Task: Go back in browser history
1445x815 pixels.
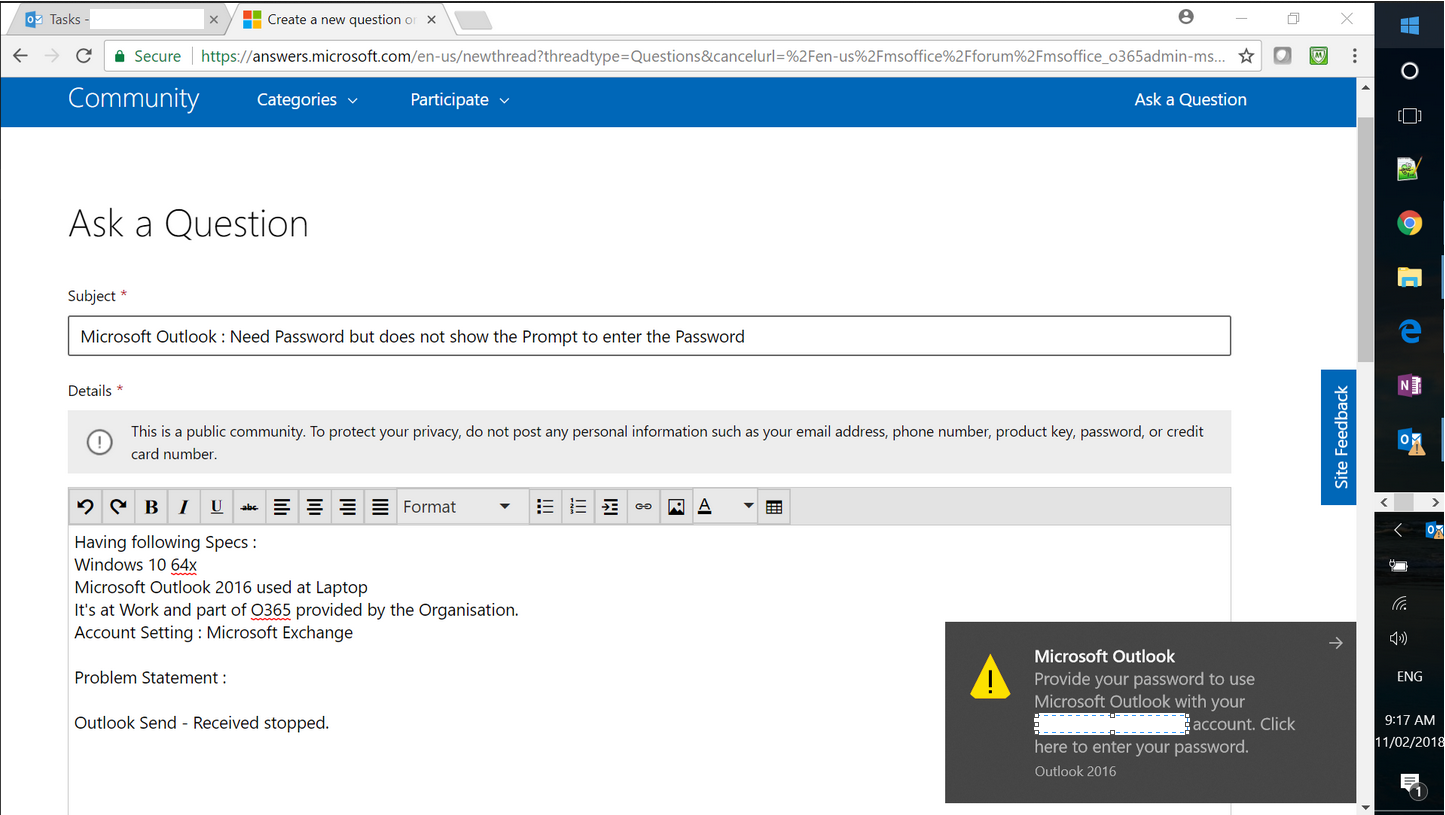Action: (20, 56)
